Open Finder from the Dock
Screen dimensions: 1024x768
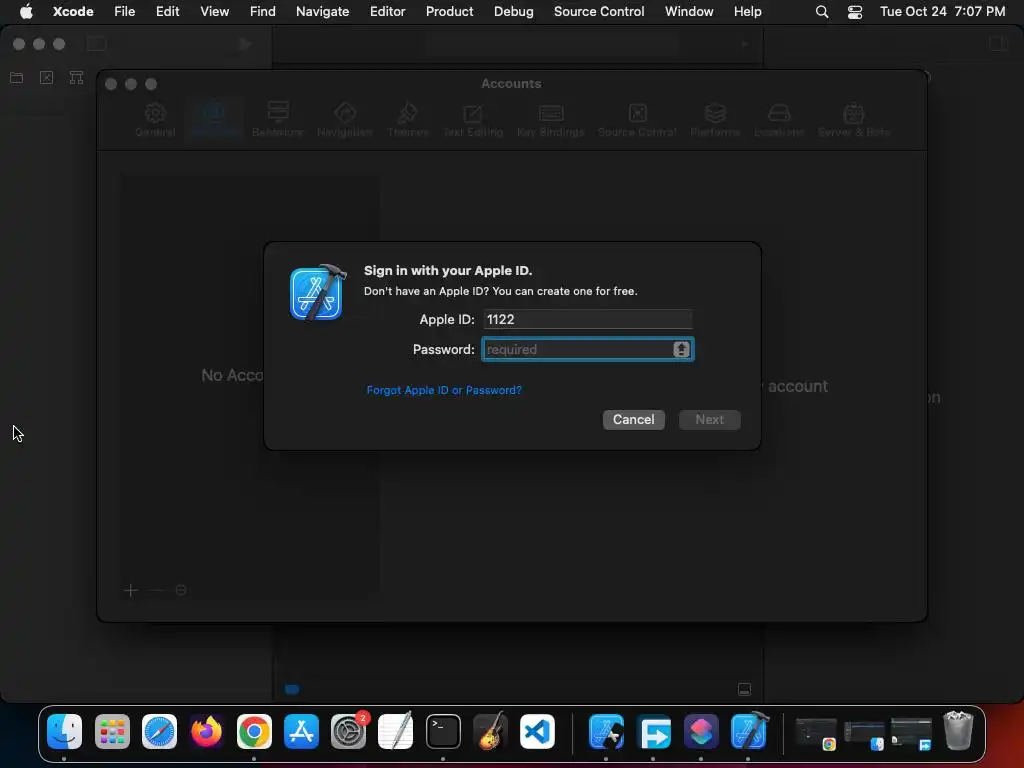pyautogui.click(x=64, y=731)
